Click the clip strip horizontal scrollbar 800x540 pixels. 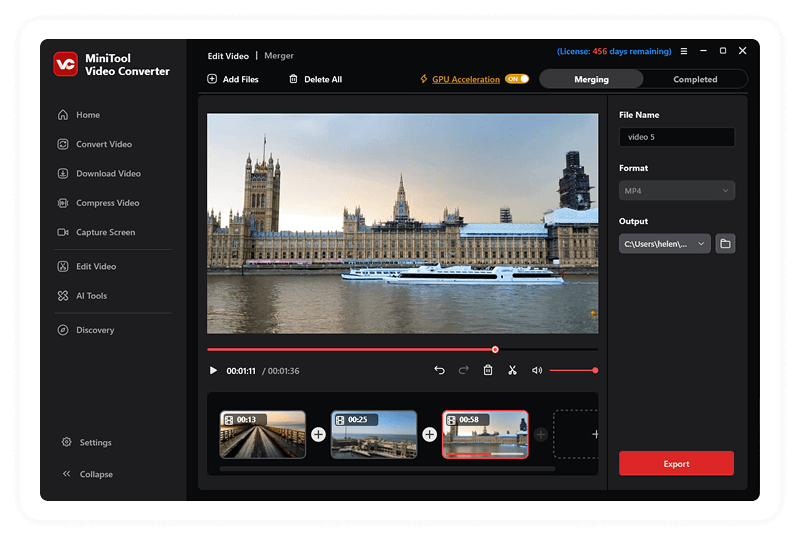coord(387,468)
